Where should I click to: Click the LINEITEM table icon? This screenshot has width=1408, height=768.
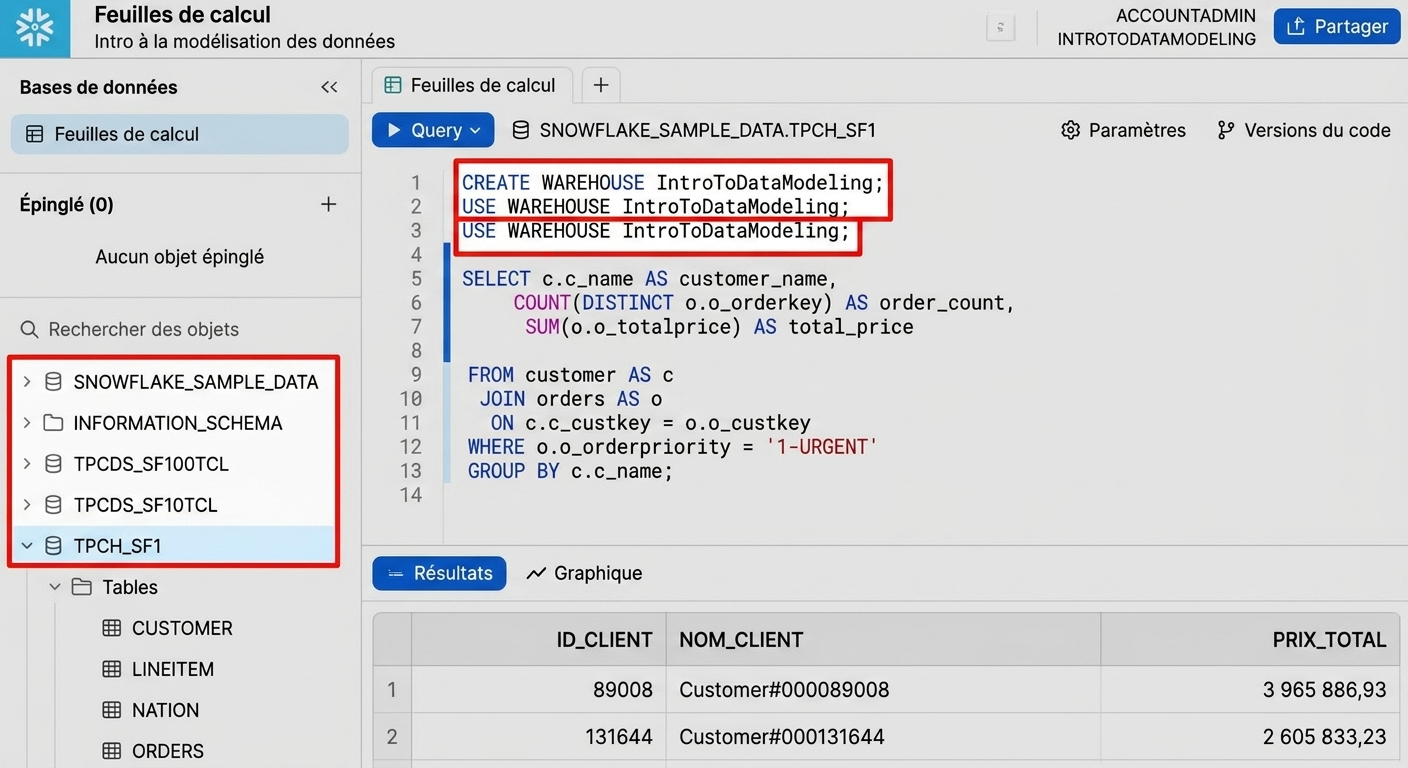pos(112,669)
